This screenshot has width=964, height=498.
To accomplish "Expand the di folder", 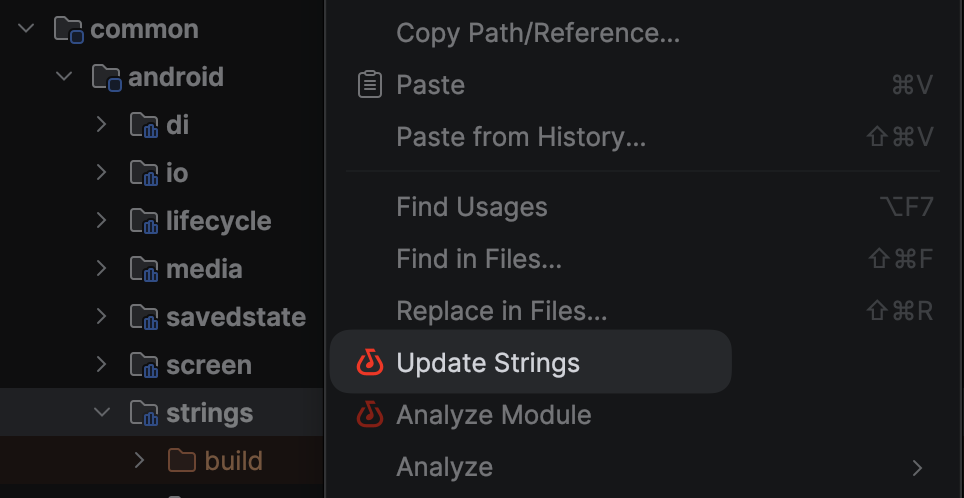I will [x=101, y=125].
